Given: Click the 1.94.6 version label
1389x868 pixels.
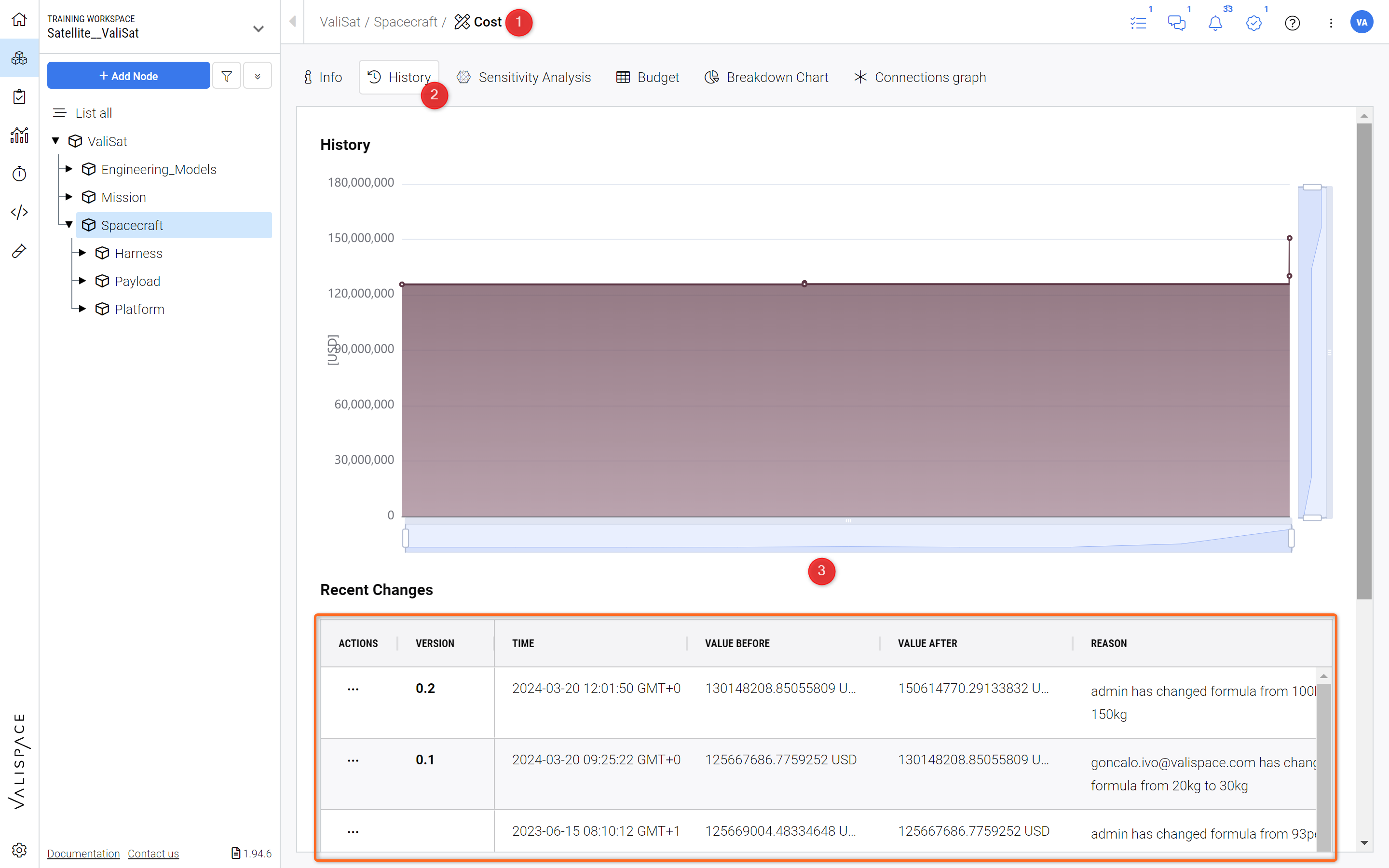Looking at the screenshot, I should coord(251,853).
